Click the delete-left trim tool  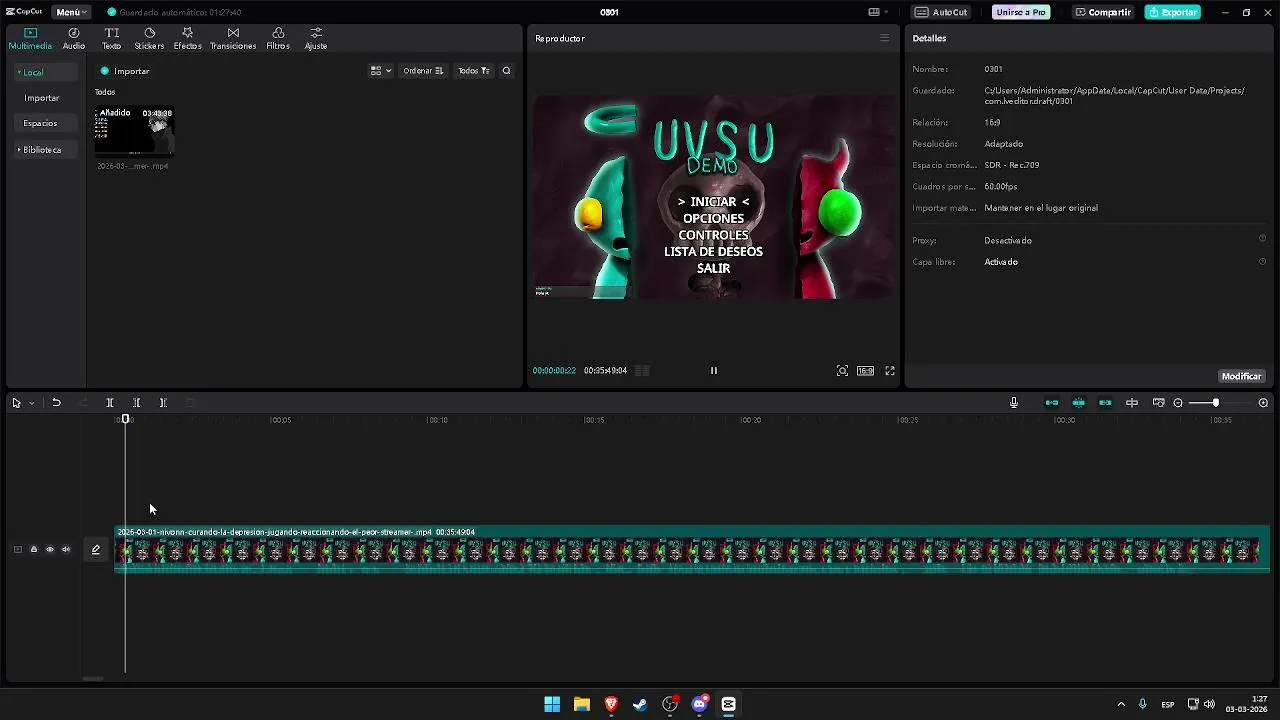[137, 403]
